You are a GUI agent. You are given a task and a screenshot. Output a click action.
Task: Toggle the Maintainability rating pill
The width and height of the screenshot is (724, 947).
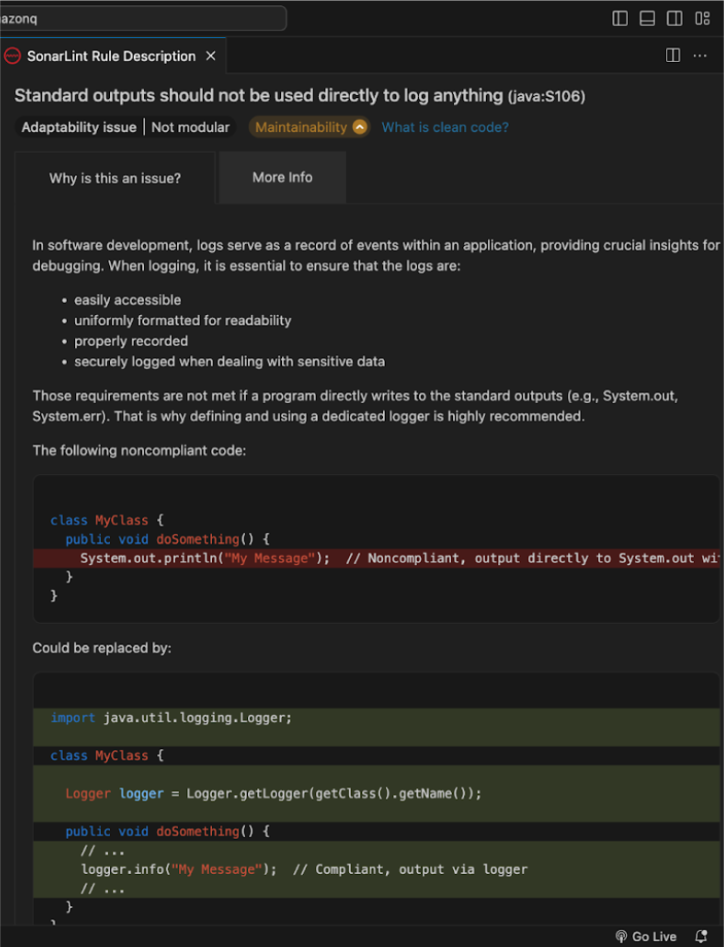coord(300,127)
